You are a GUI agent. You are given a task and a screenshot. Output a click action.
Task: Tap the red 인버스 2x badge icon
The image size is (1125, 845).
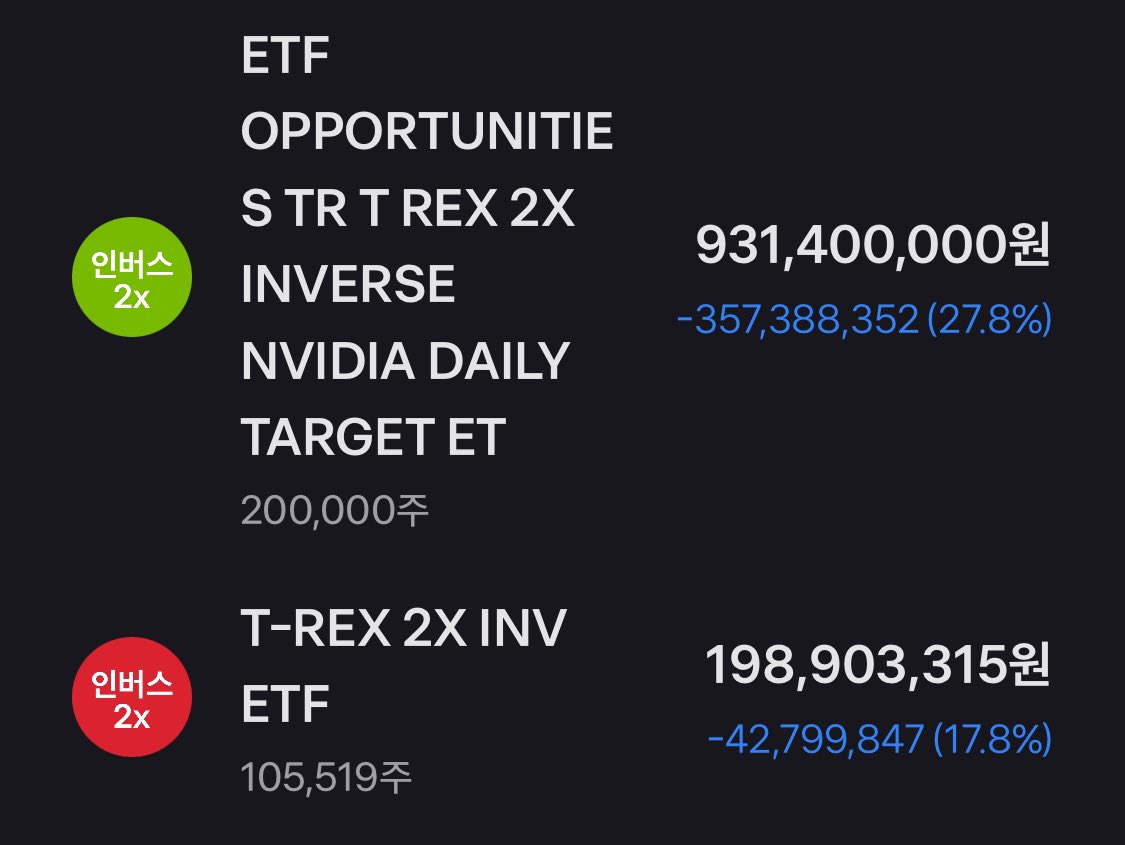point(132,697)
